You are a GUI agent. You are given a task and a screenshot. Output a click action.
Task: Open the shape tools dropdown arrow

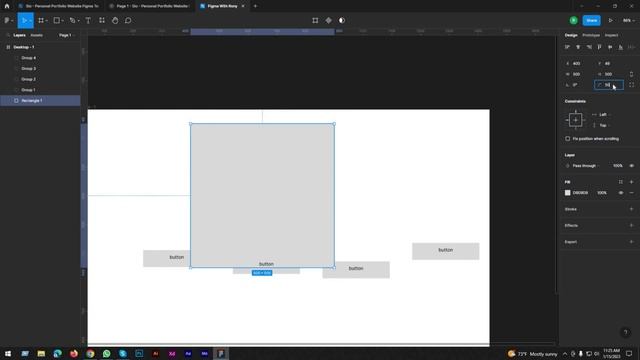pos(62,20)
